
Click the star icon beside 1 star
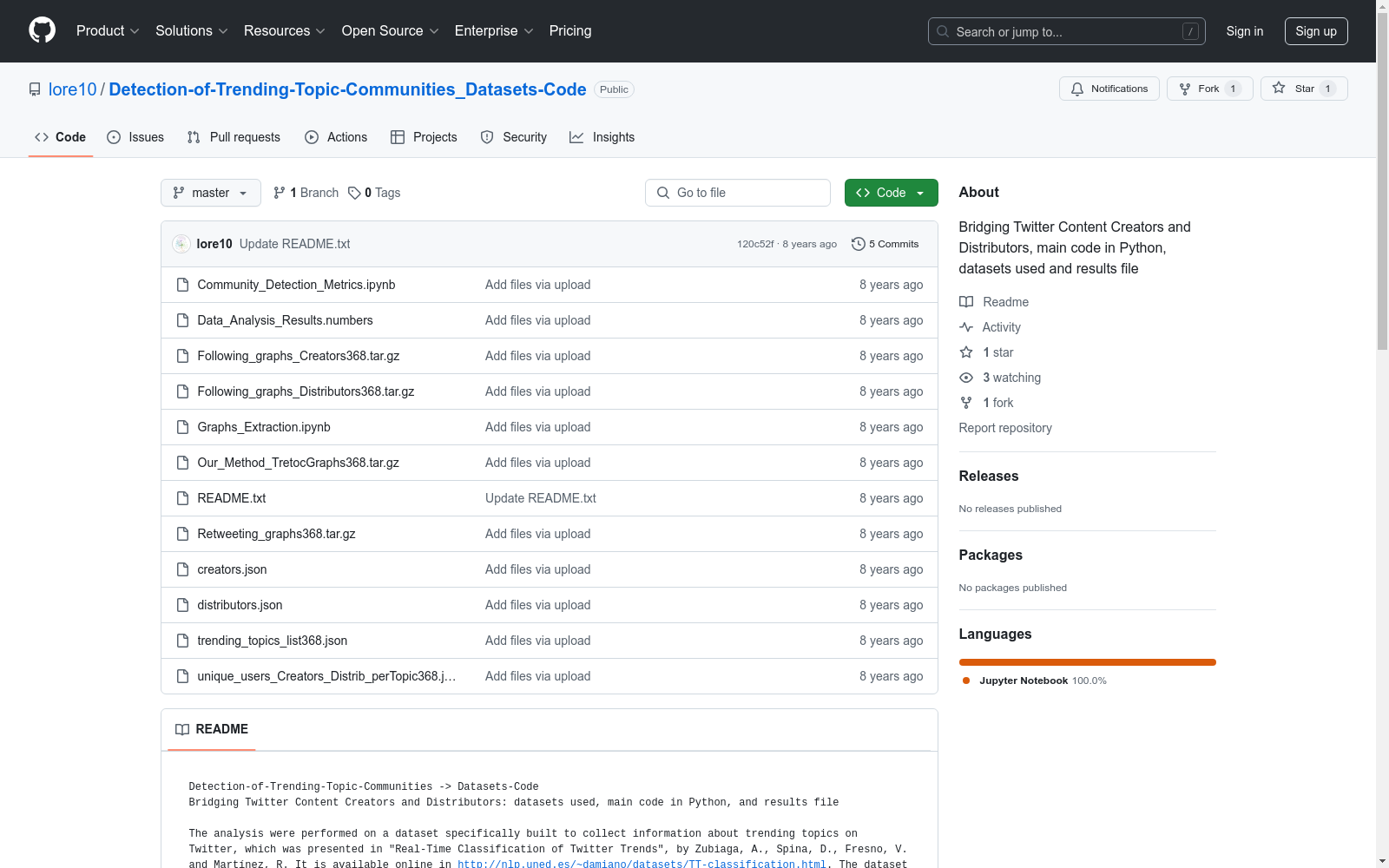[966, 352]
